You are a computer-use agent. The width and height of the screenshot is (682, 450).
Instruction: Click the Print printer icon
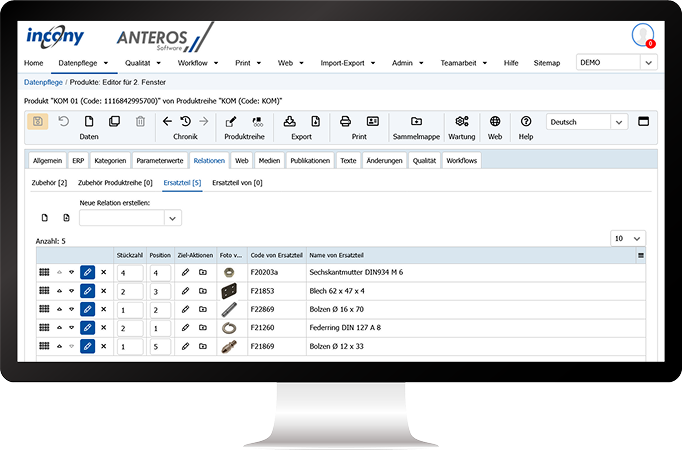345,121
